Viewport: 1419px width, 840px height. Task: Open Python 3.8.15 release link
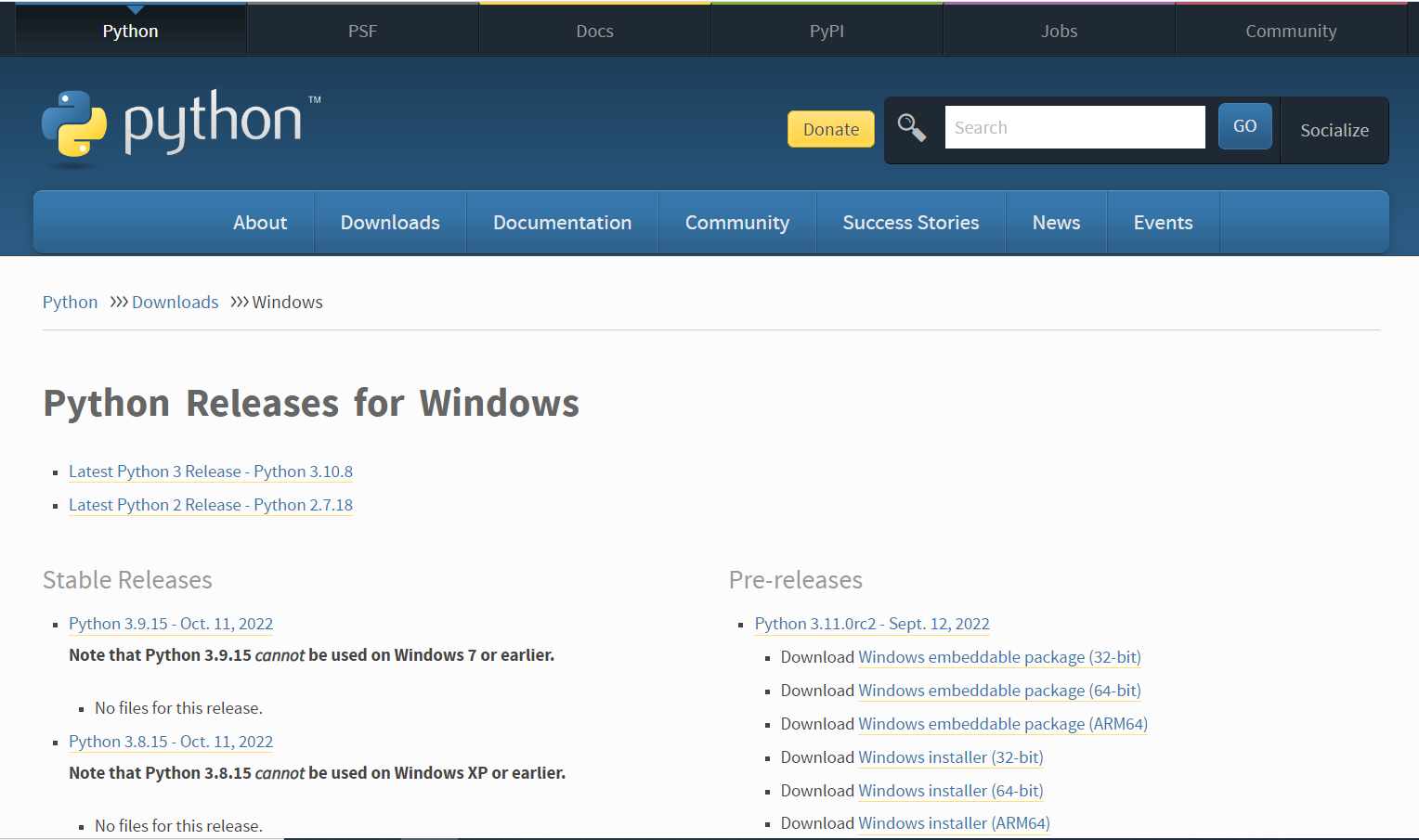171,742
